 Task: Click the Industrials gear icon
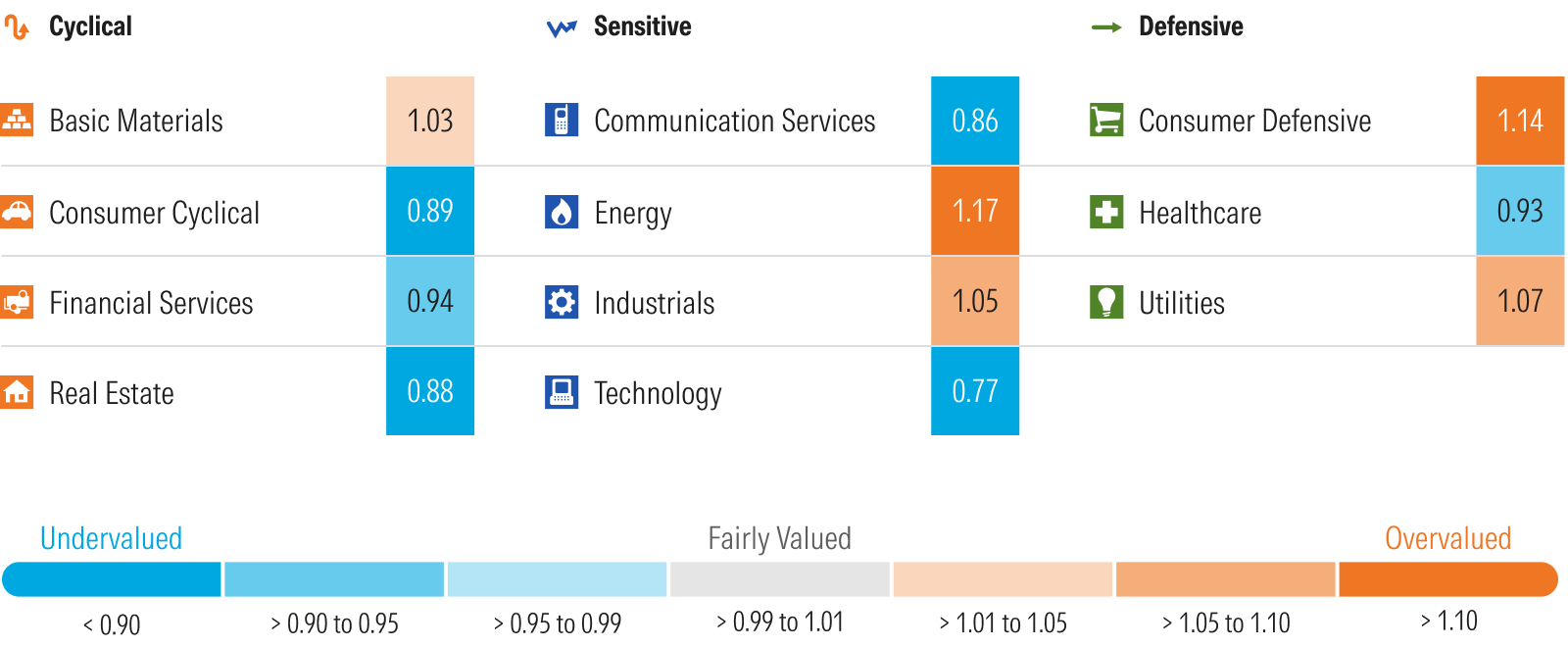tap(562, 302)
